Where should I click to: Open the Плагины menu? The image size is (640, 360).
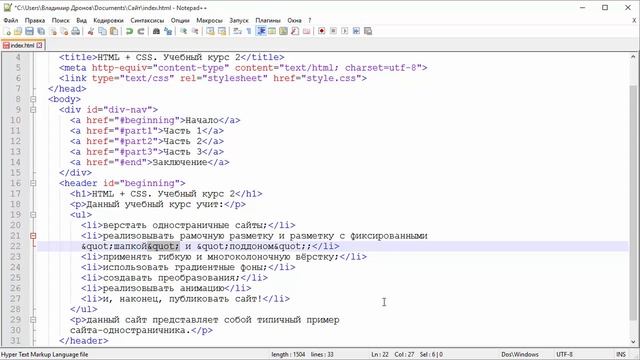pyautogui.click(x=268, y=20)
